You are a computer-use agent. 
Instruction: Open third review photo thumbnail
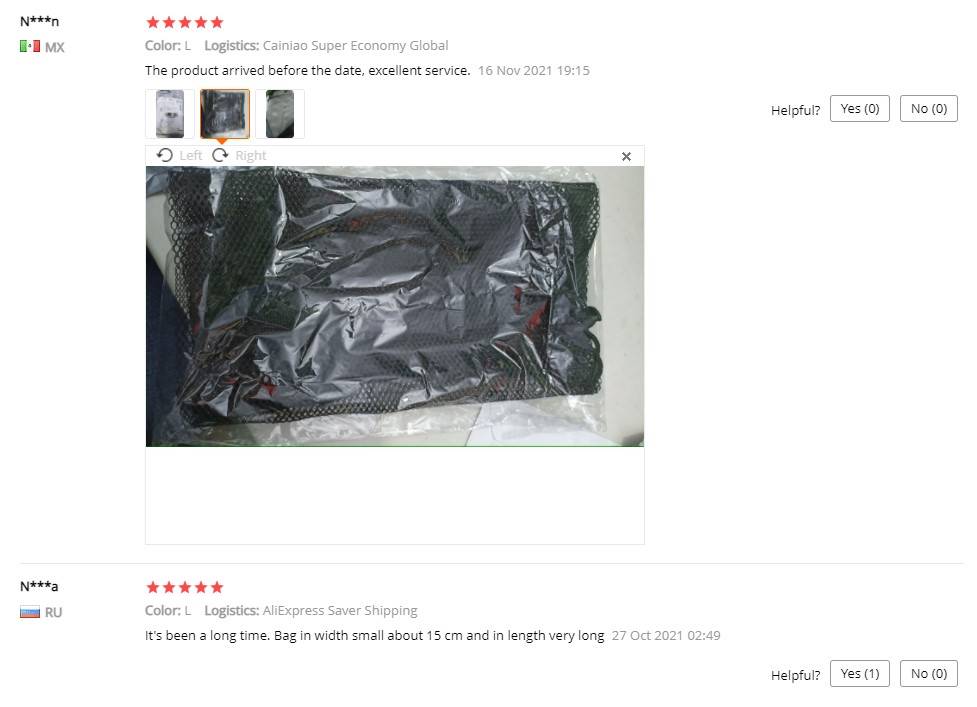(280, 114)
